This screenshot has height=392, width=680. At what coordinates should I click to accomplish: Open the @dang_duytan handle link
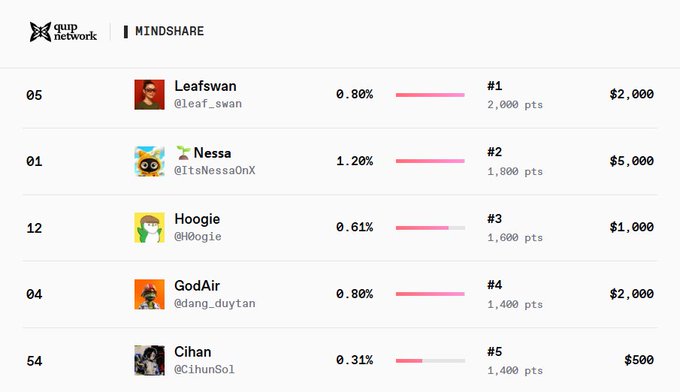tap(215, 303)
